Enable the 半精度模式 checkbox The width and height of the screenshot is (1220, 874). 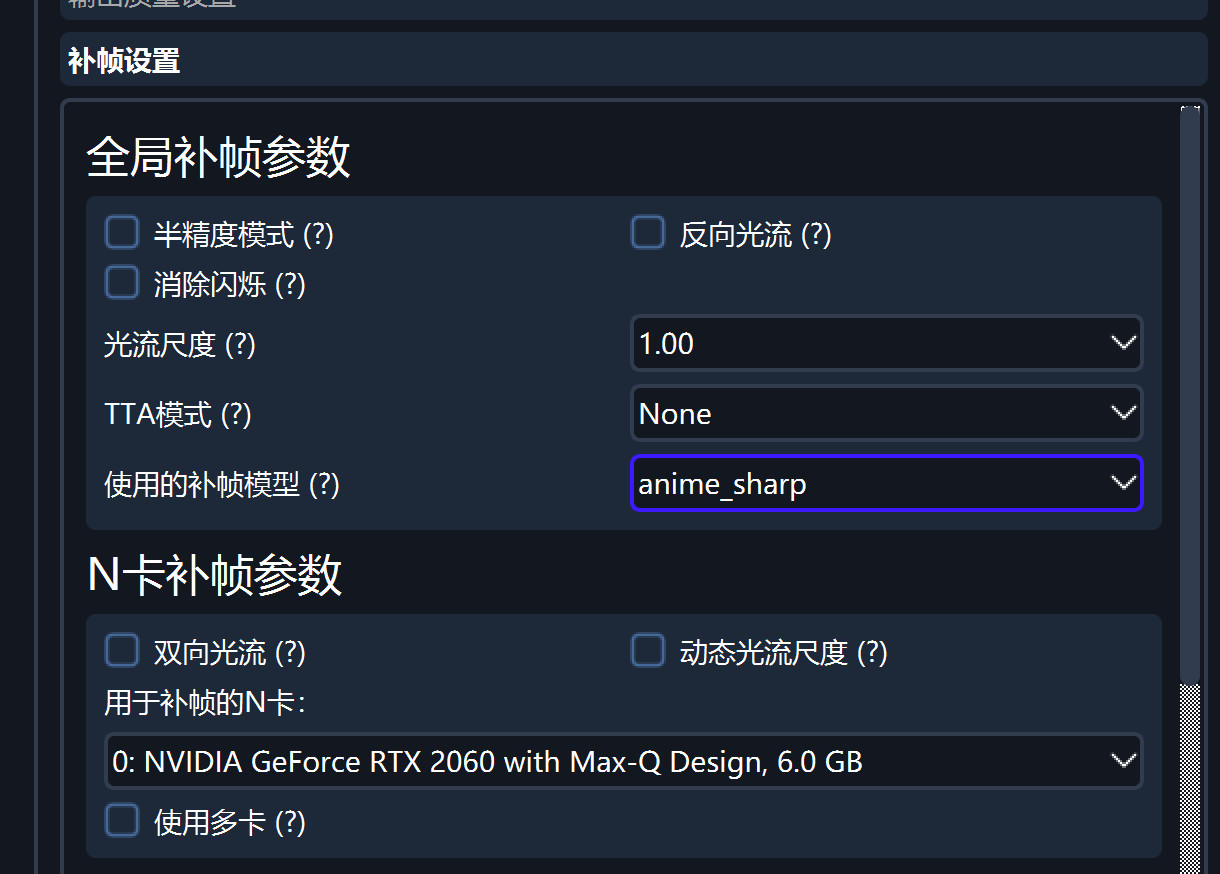(122, 233)
